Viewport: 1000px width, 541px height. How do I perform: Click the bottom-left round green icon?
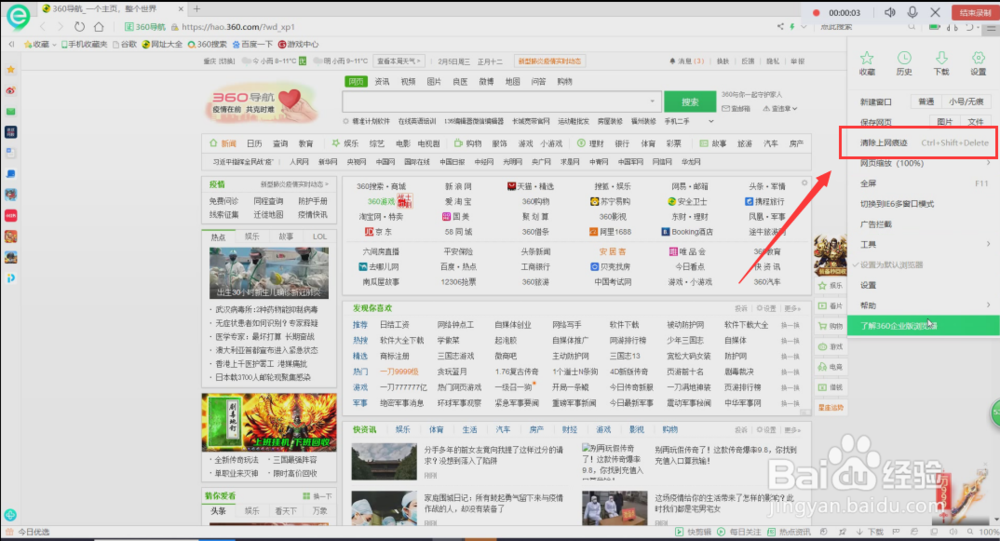pos(10,515)
